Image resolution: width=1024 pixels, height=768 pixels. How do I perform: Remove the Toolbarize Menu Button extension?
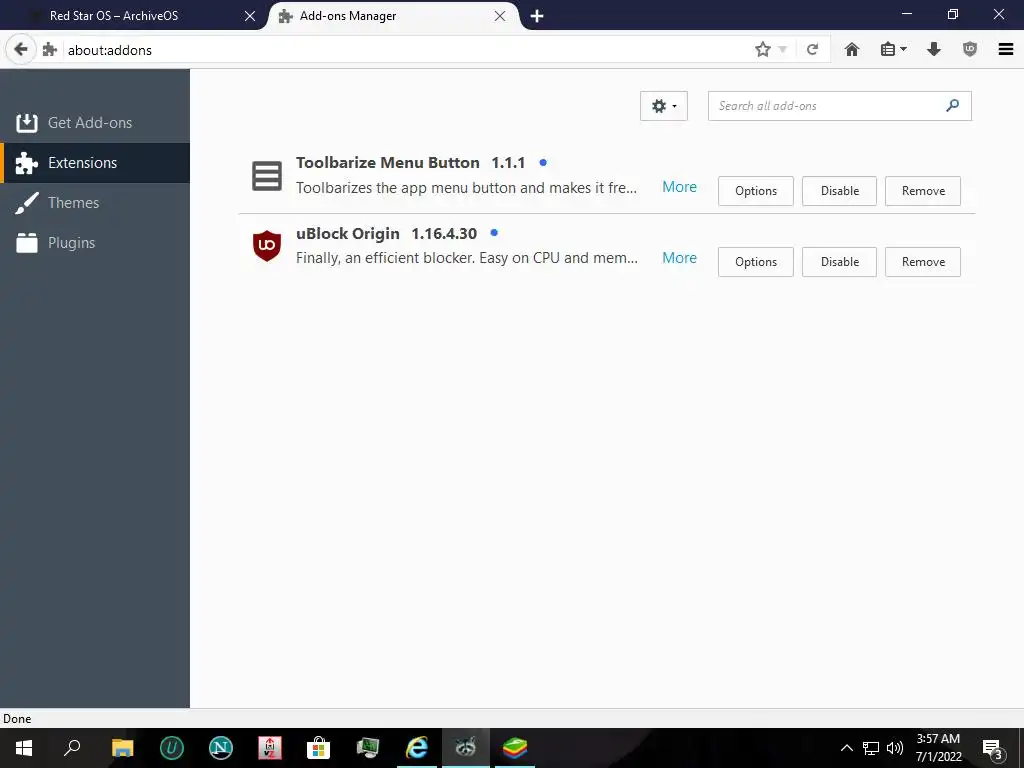[923, 191]
